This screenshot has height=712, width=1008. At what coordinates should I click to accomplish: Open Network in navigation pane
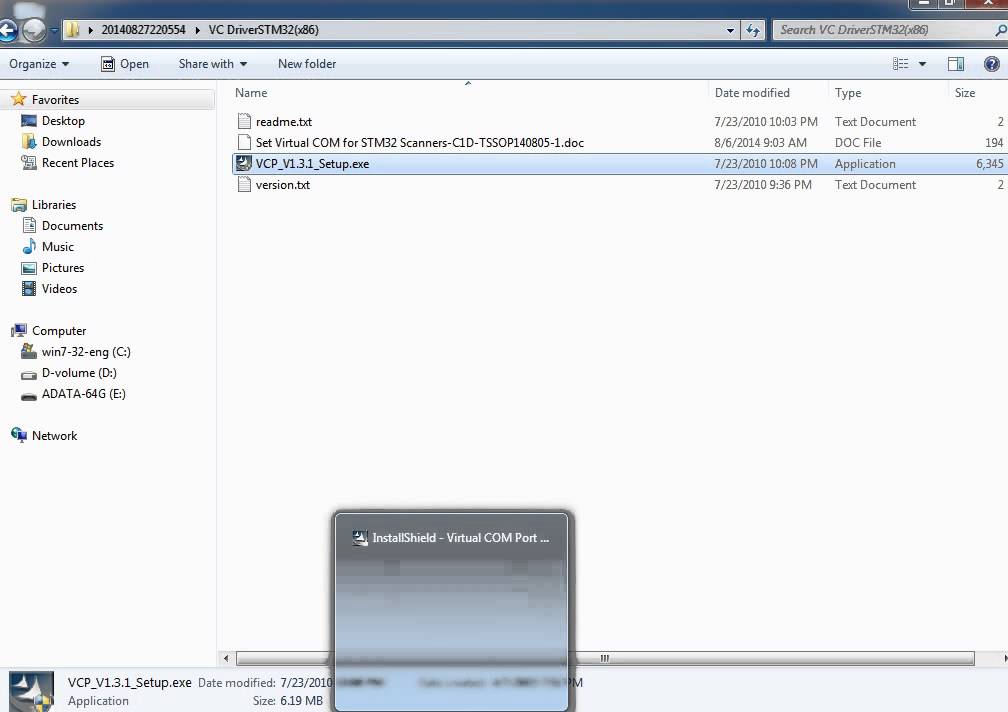coord(55,436)
